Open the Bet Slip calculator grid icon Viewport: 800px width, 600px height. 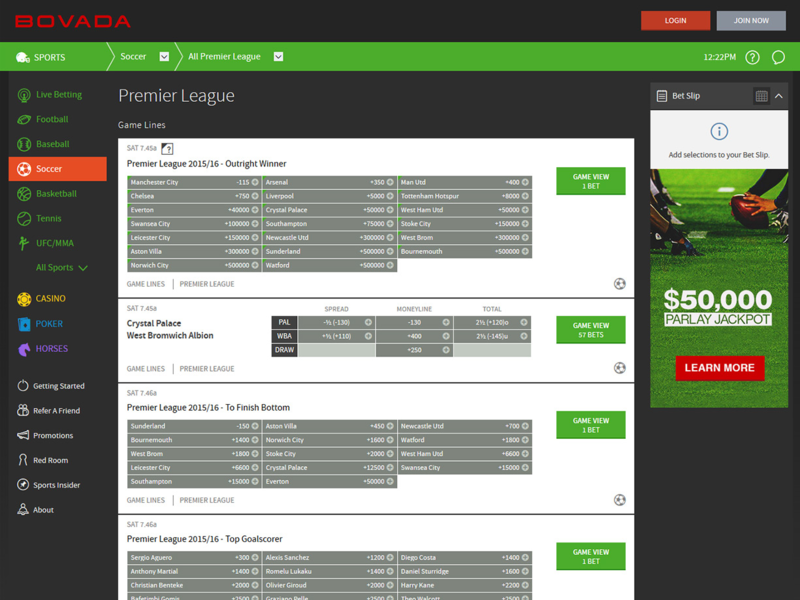(x=761, y=96)
